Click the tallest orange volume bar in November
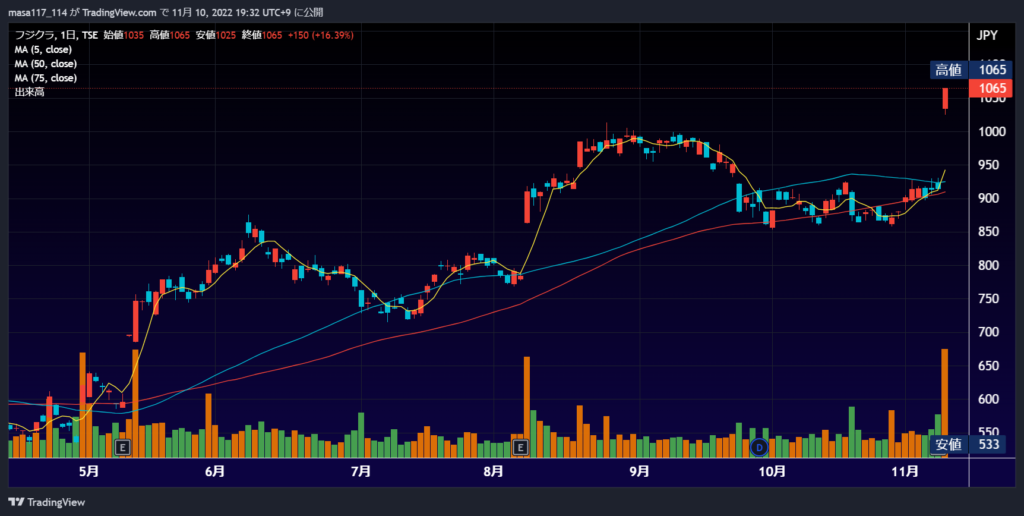Image resolution: width=1024 pixels, height=516 pixels. coord(944,403)
